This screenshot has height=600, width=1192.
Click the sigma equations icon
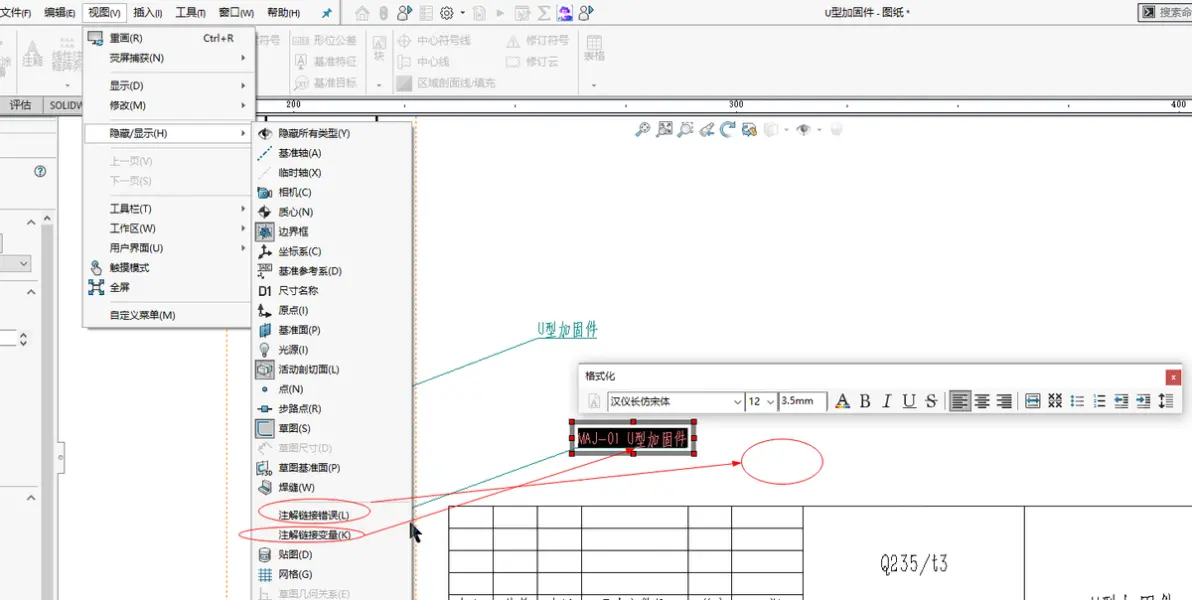pyautogui.click(x=544, y=13)
